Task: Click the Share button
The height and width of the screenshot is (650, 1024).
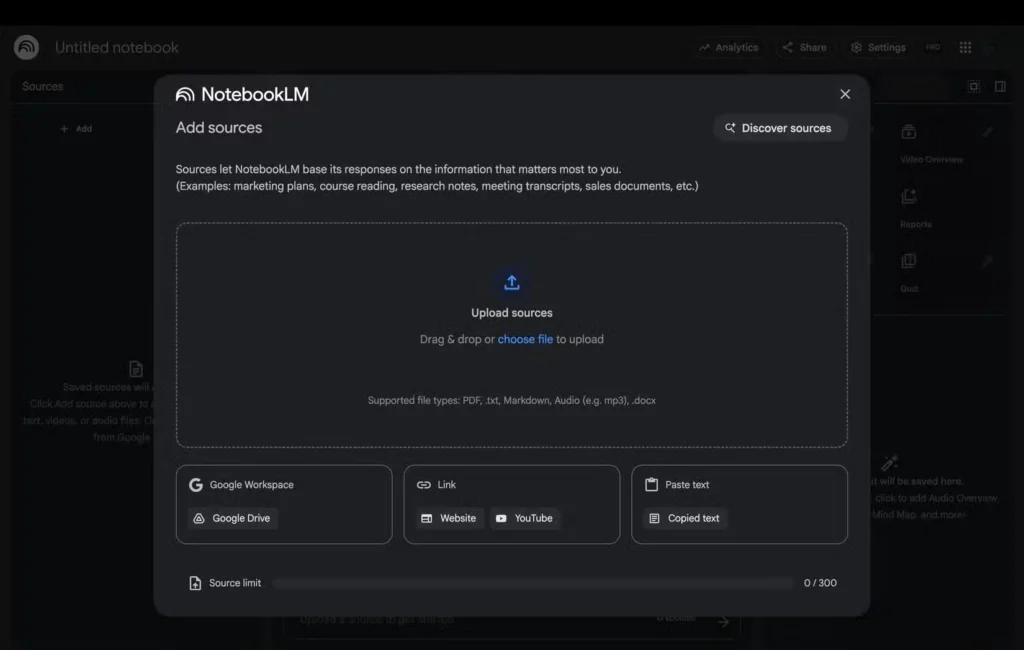Action: pos(804,47)
